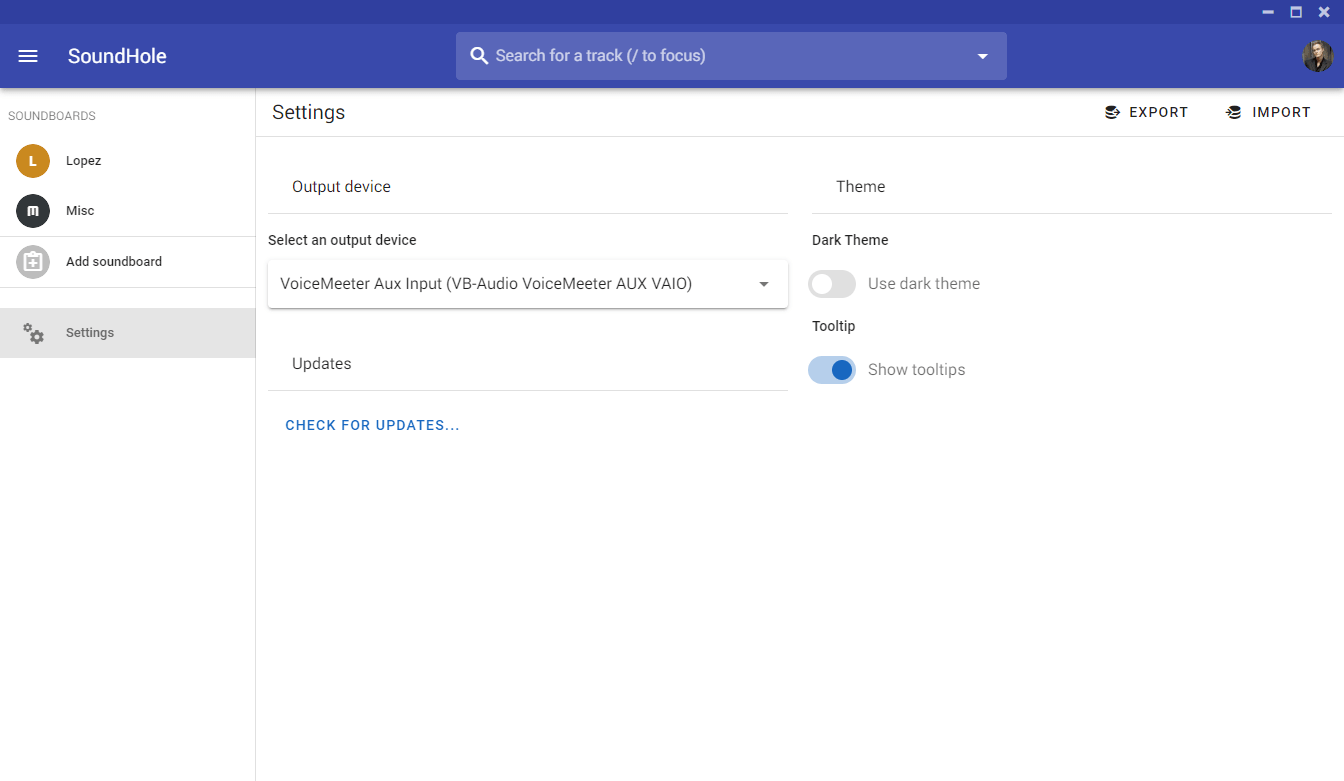Click the Add soundboard plus icon
1344x781 pixels.
[x=33, y=262]
